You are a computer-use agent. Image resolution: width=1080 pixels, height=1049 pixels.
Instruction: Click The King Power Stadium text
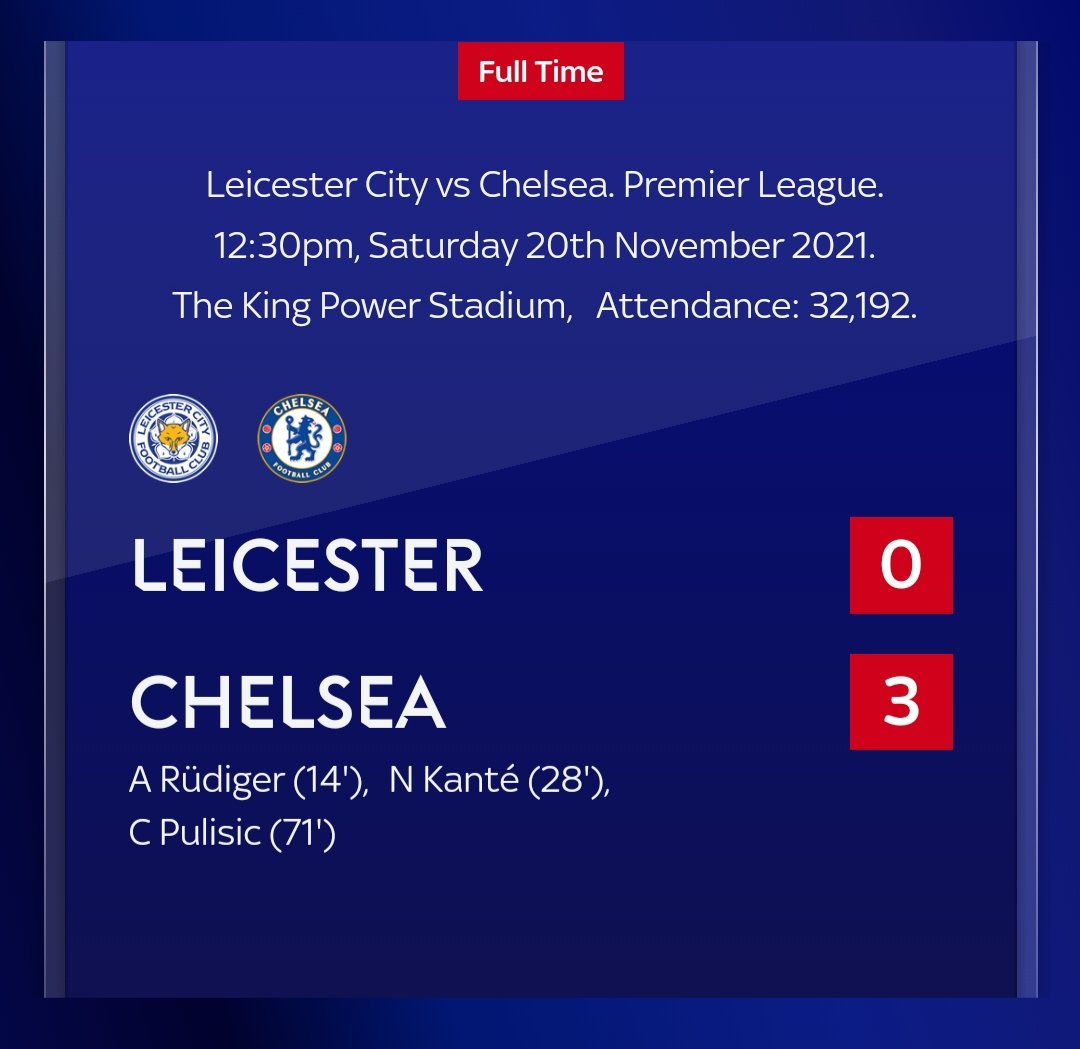click(x=372, y=306)
